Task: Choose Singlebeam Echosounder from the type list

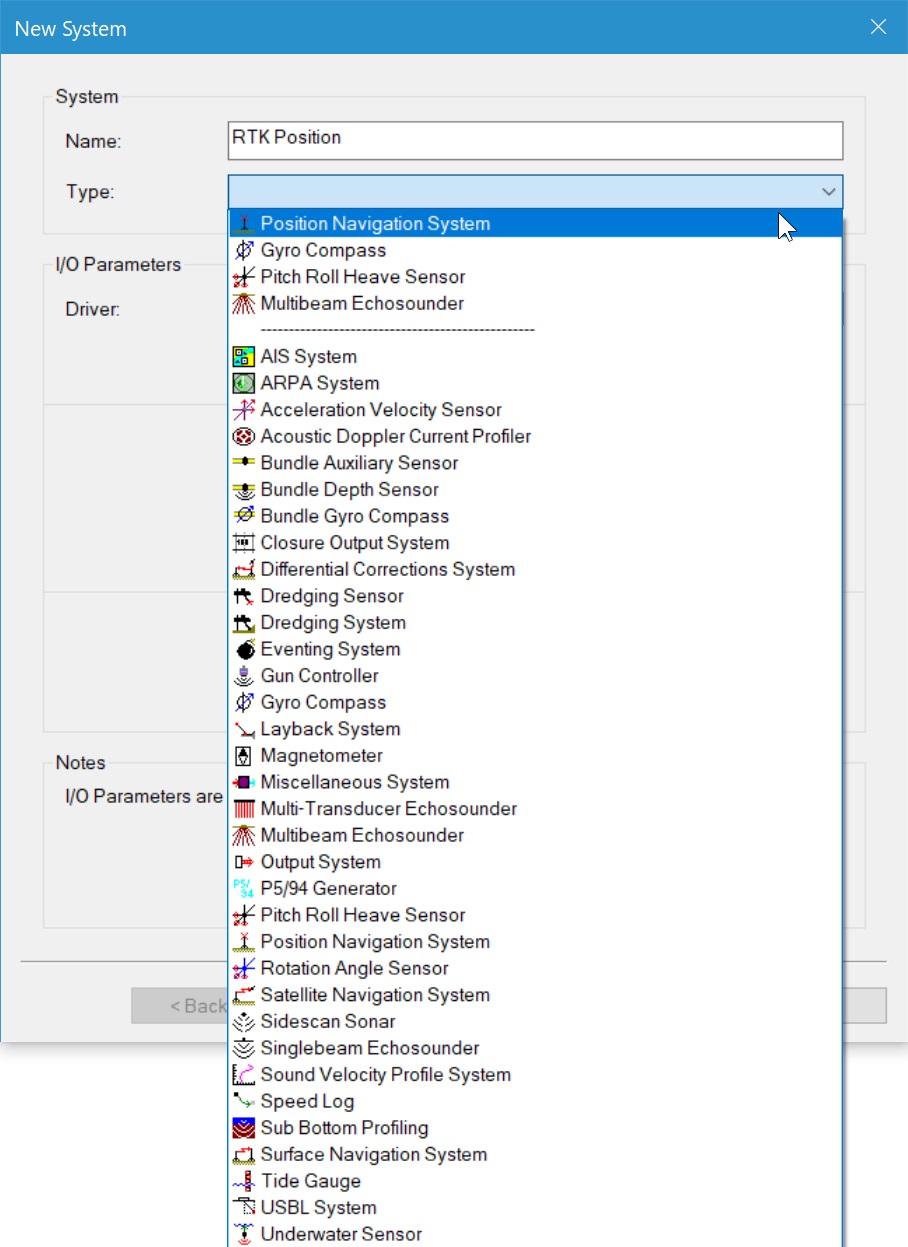Action: point(369,1048)
